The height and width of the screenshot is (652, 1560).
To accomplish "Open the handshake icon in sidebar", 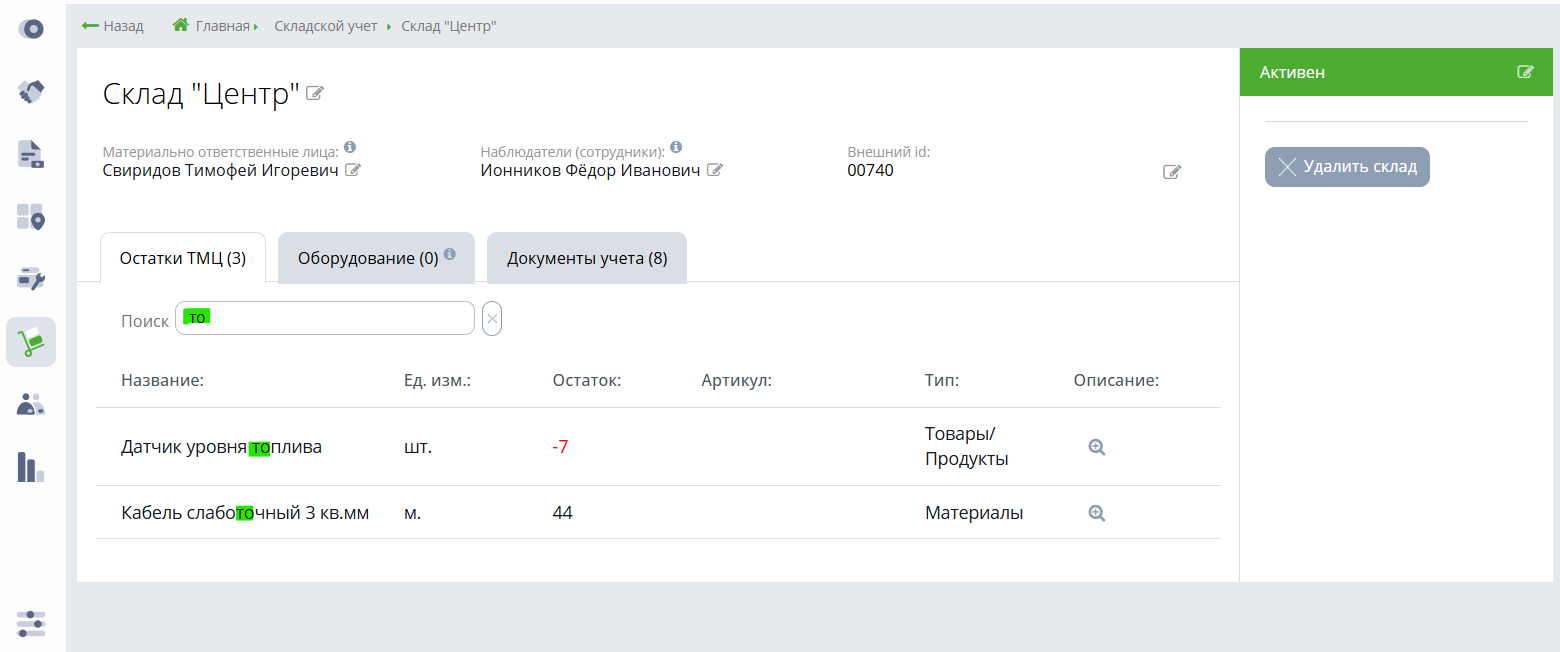I will (x=31, y=92).
